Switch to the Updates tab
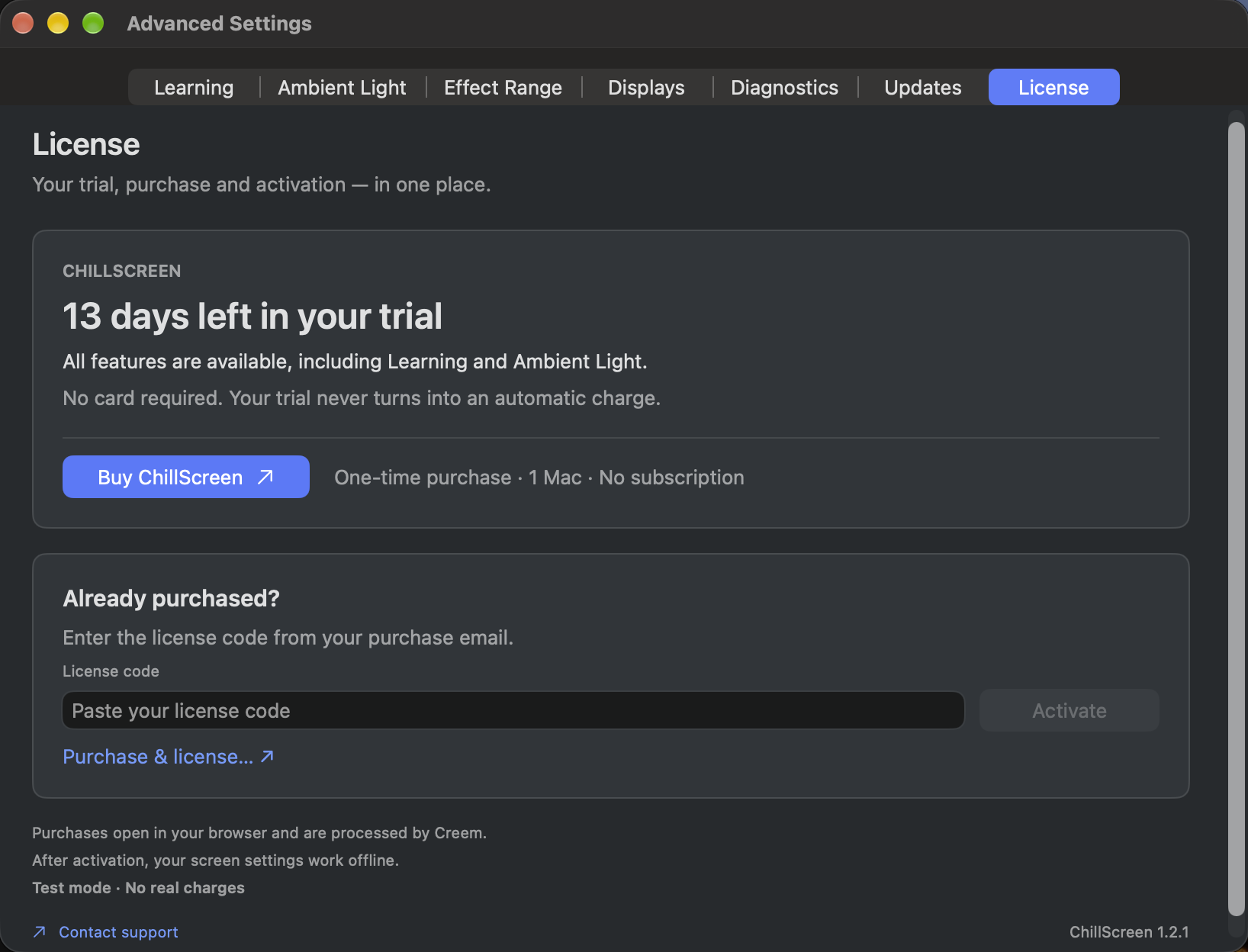This screenshot has height=952, width=1248. (922, 88)
